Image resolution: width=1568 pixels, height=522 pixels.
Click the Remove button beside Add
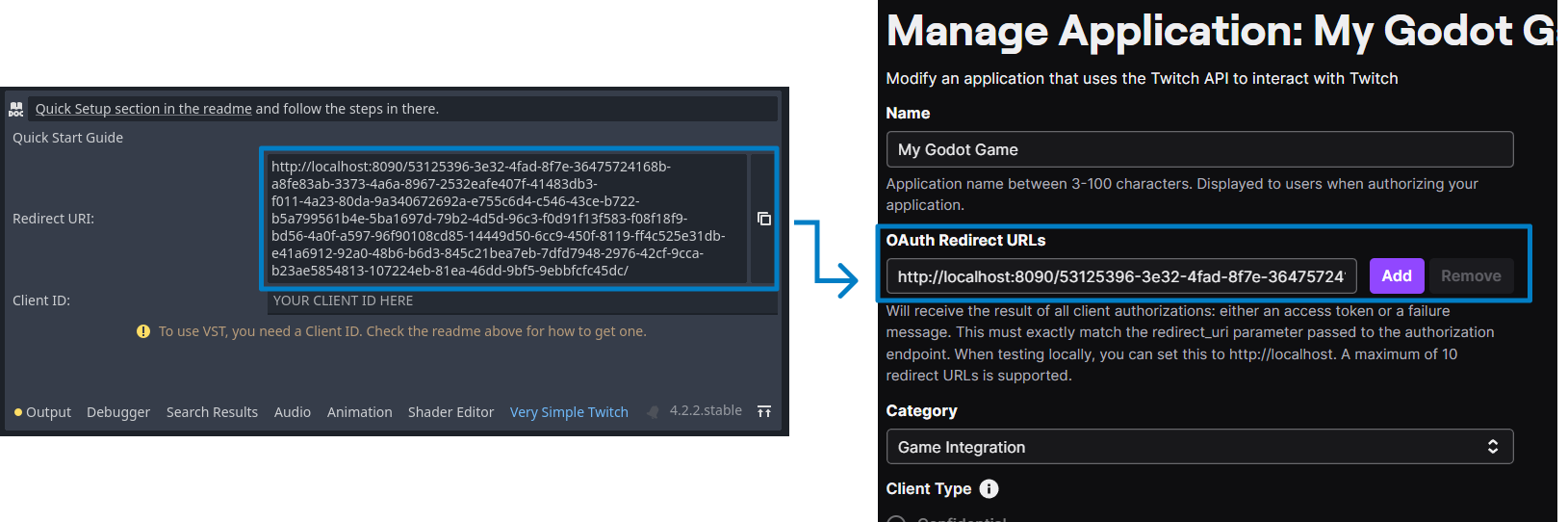tap(1471, 275)
